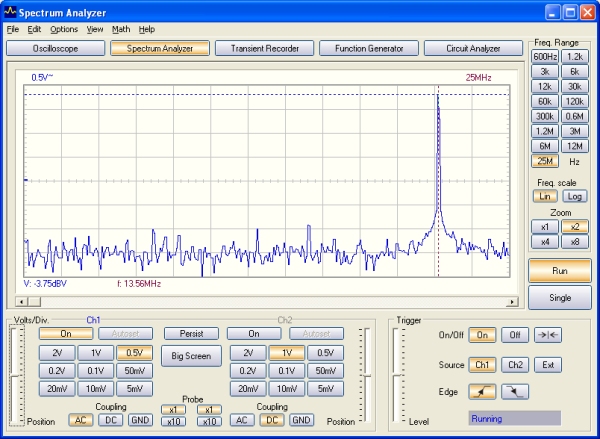Select falling edge trigger icon
Image resolution: width=600 pixels, height=439 pixels.
[514, 392]
